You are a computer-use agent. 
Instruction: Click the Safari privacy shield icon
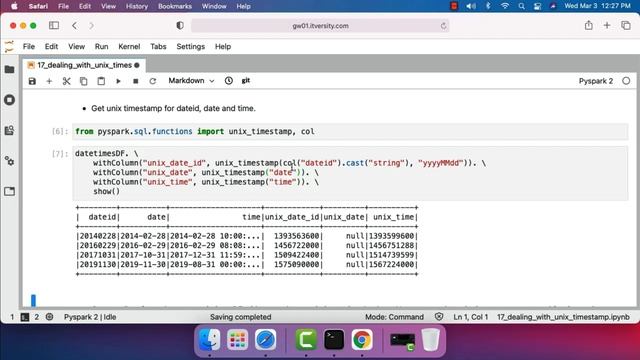[180, 25]
